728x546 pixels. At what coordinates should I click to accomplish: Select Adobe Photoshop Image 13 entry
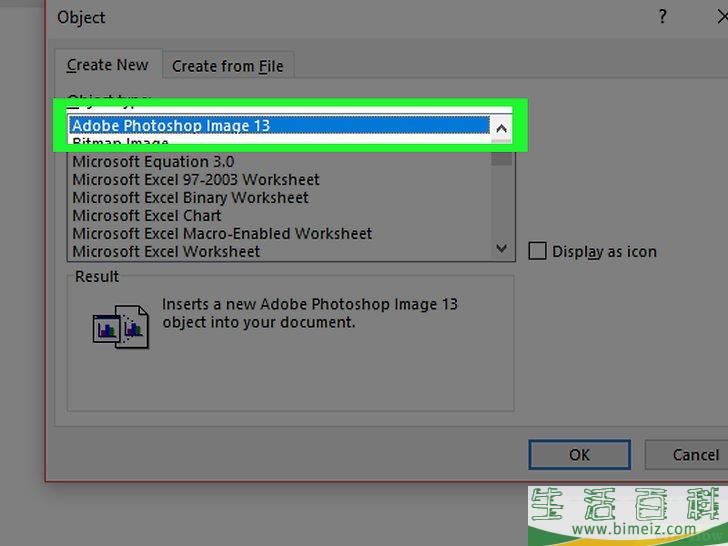pyautogui.click(x=170, y=126)
